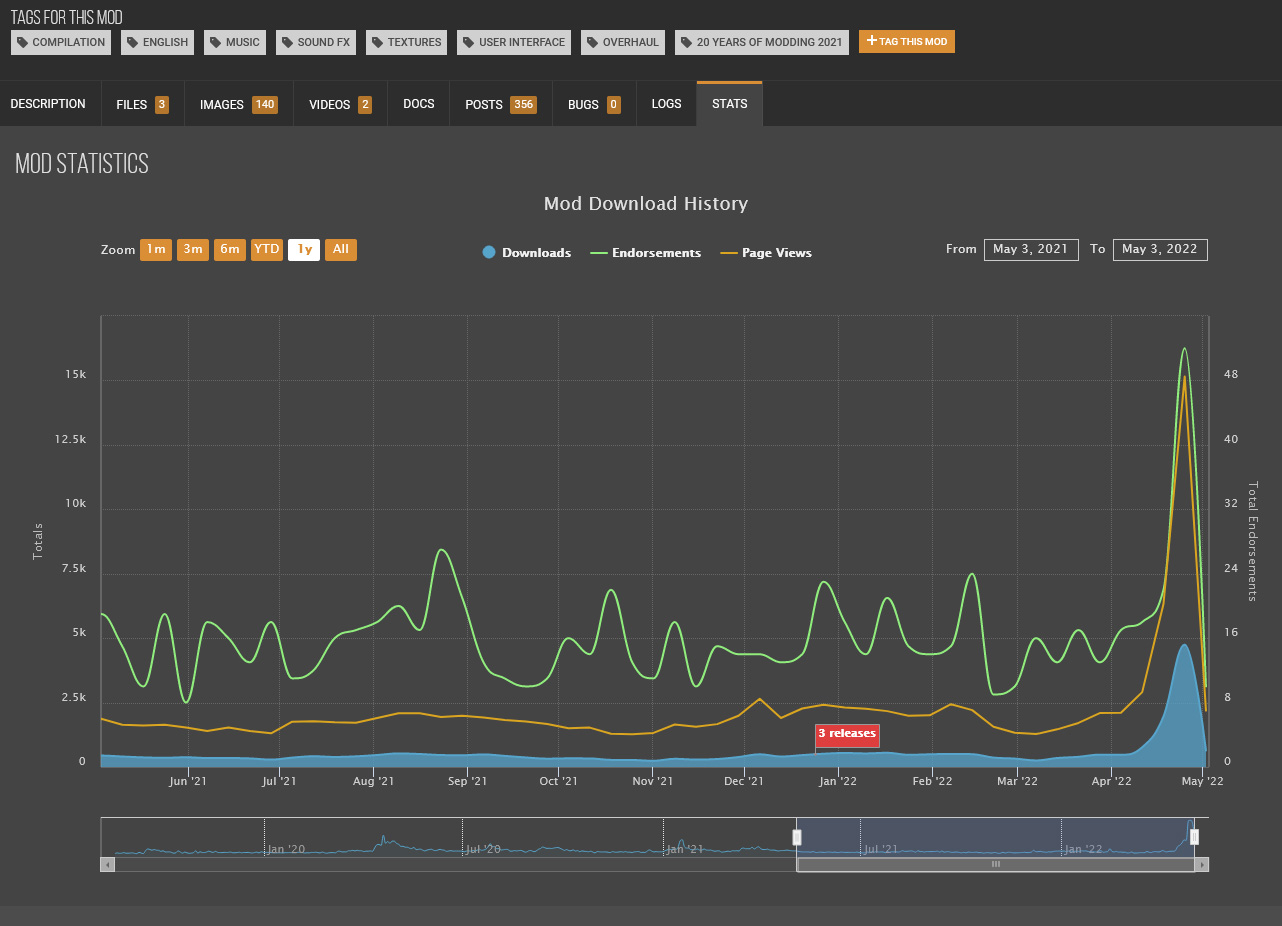Select the STATS tab

tap(730, 104)
